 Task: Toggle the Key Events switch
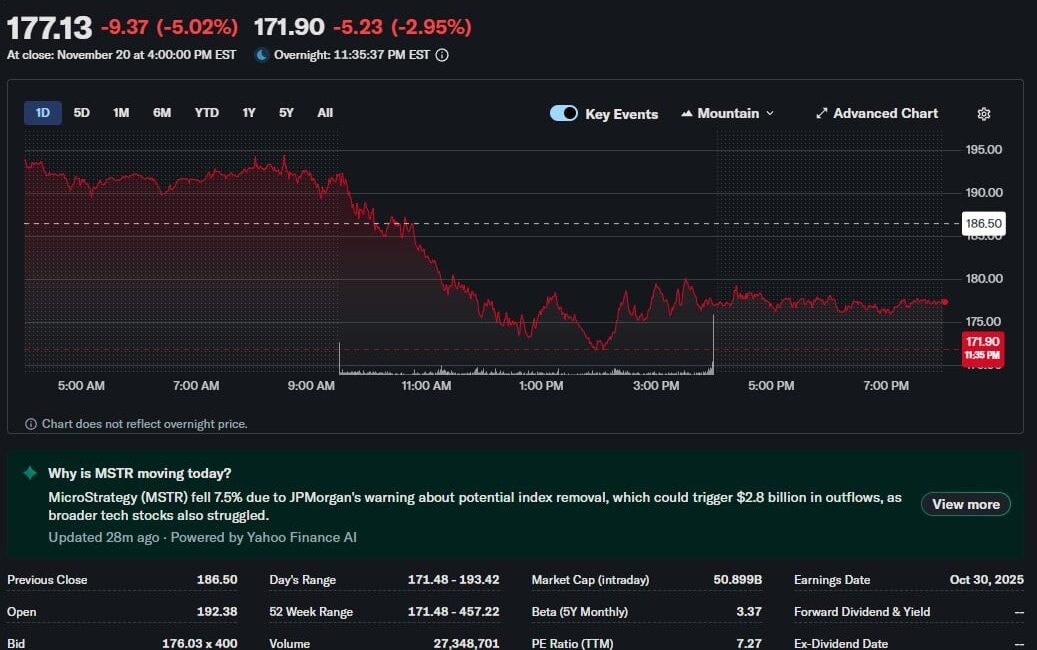pos(564,114)
